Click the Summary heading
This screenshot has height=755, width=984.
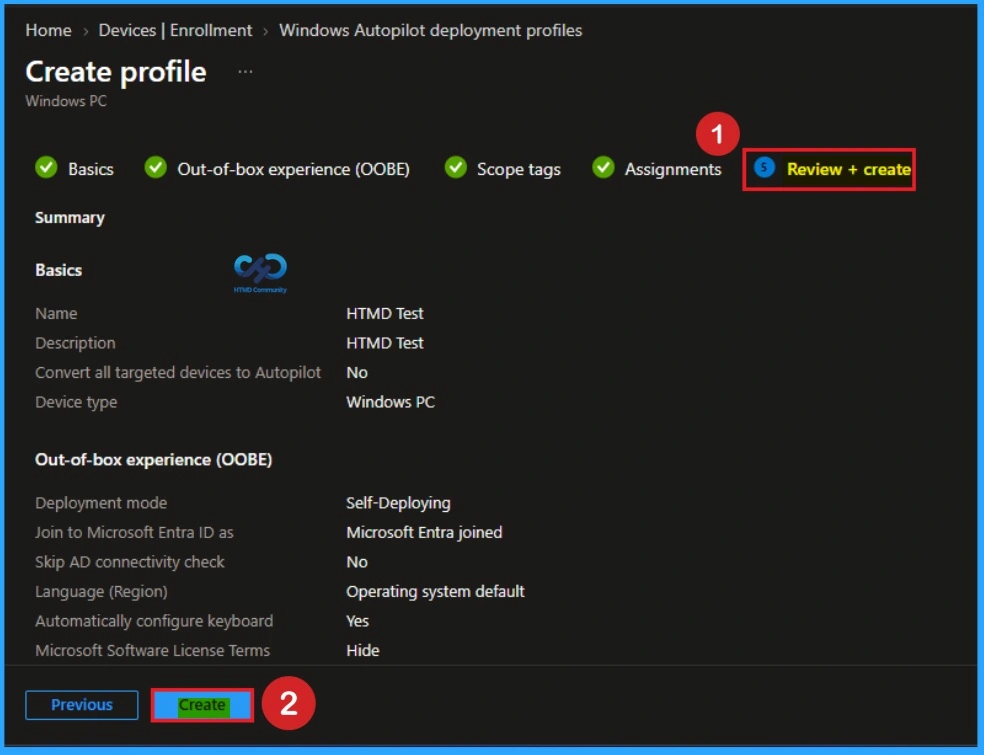pyautogui.click(x=70, y=218)
